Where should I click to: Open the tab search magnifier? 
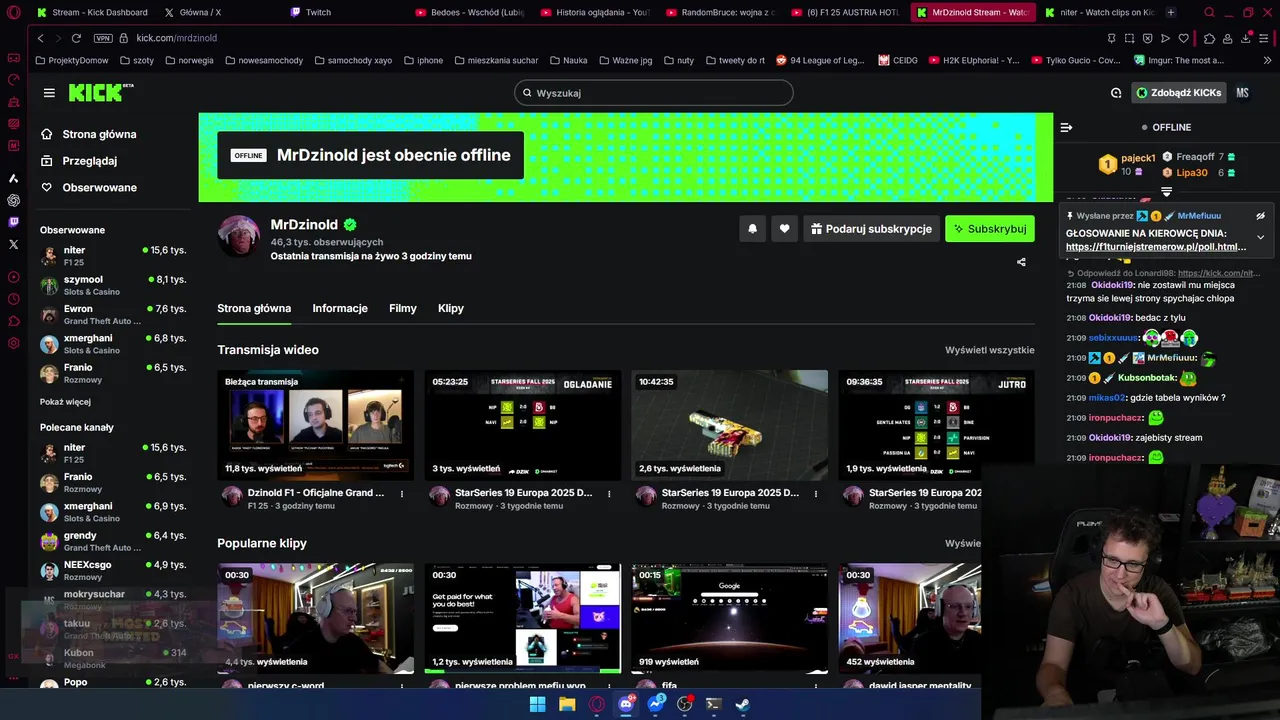1209,12
